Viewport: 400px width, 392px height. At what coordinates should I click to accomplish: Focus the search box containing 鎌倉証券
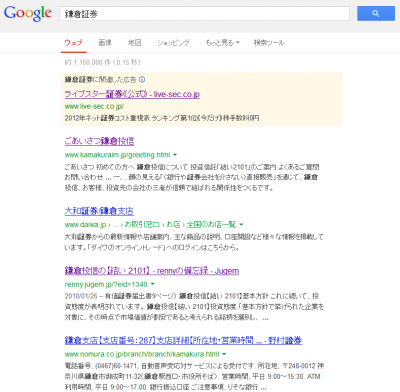coord(205,14)
